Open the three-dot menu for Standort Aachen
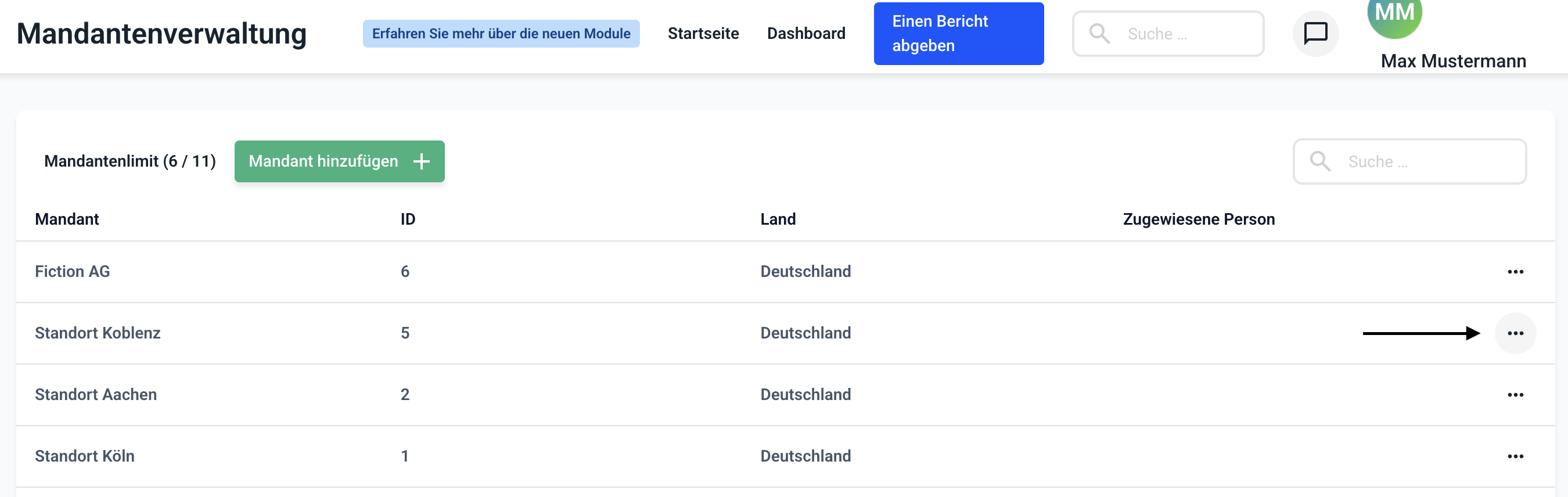The height and width of the screenshot is (497, 1568). click(1515, 395)
